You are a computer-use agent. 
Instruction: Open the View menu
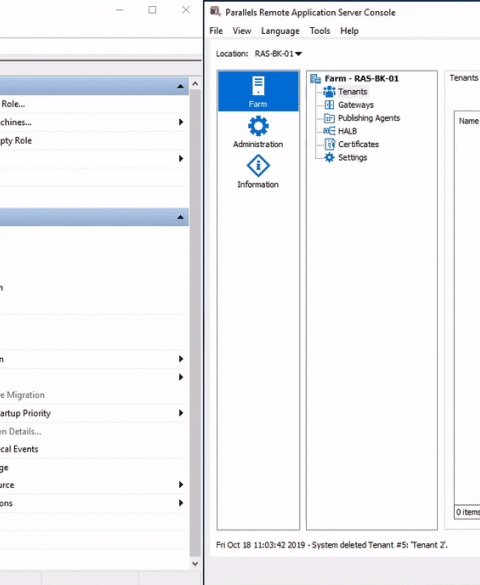pos(242,31)
